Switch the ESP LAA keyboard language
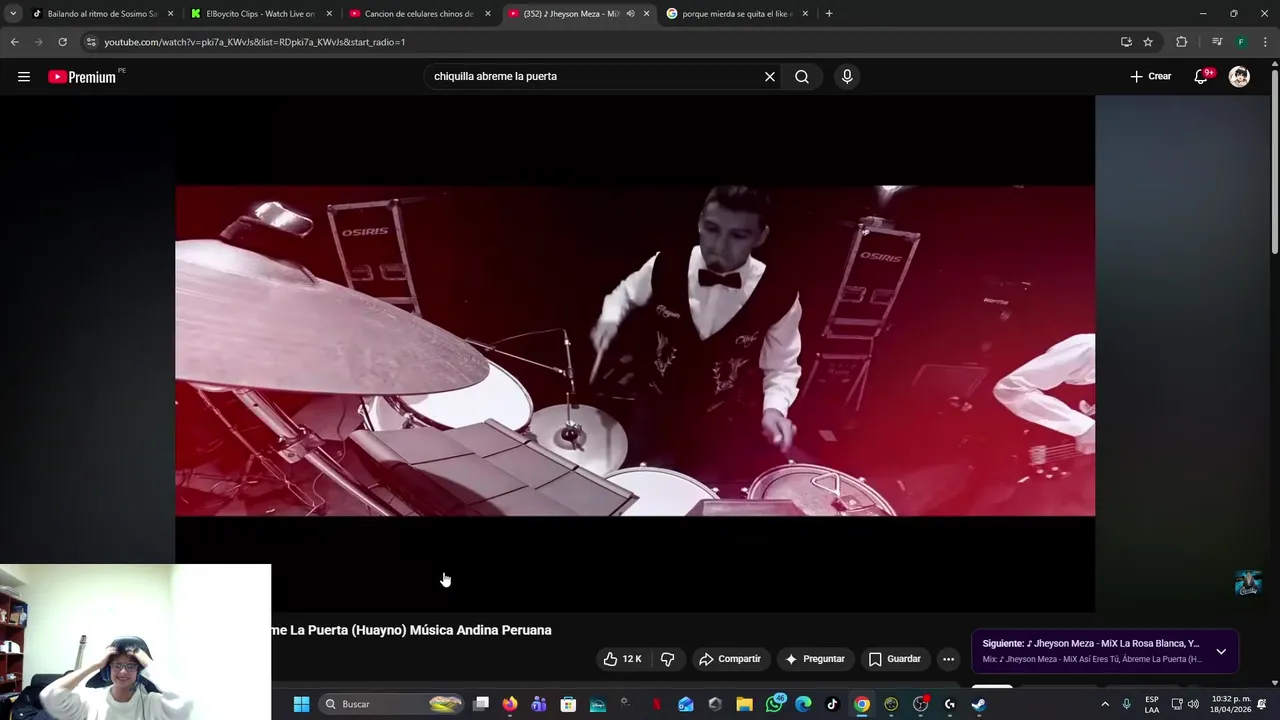 [1152, 704]
